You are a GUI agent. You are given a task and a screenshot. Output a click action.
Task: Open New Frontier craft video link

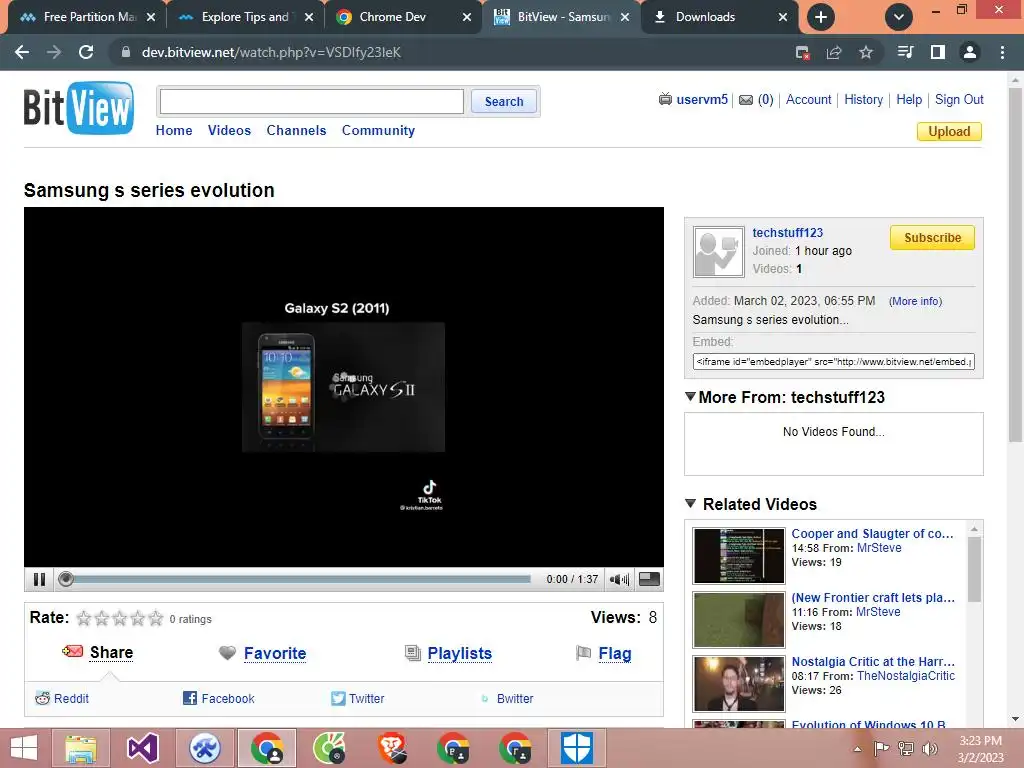coord(873,598)
